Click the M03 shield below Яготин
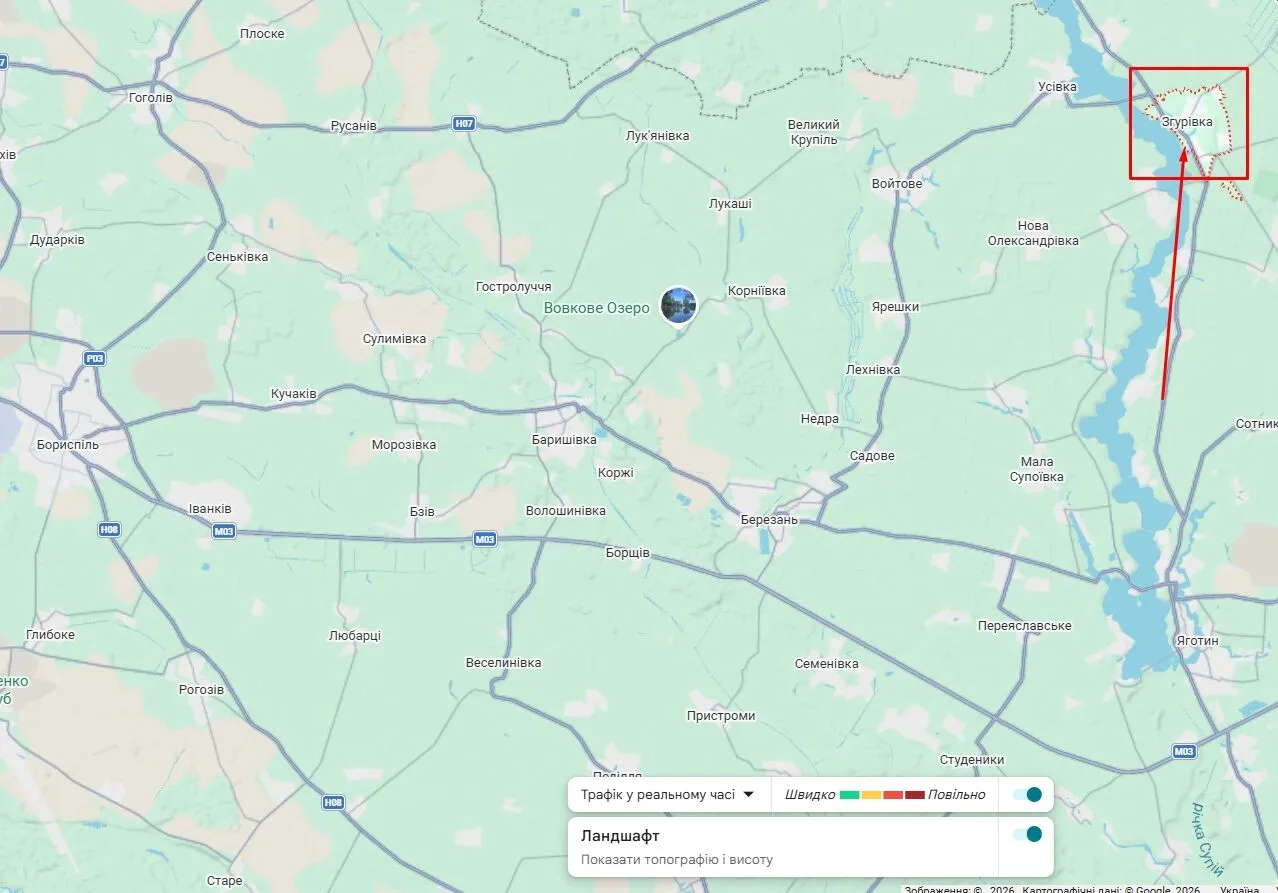The height and width of the screenshot is (893, 1278). 1184,751
